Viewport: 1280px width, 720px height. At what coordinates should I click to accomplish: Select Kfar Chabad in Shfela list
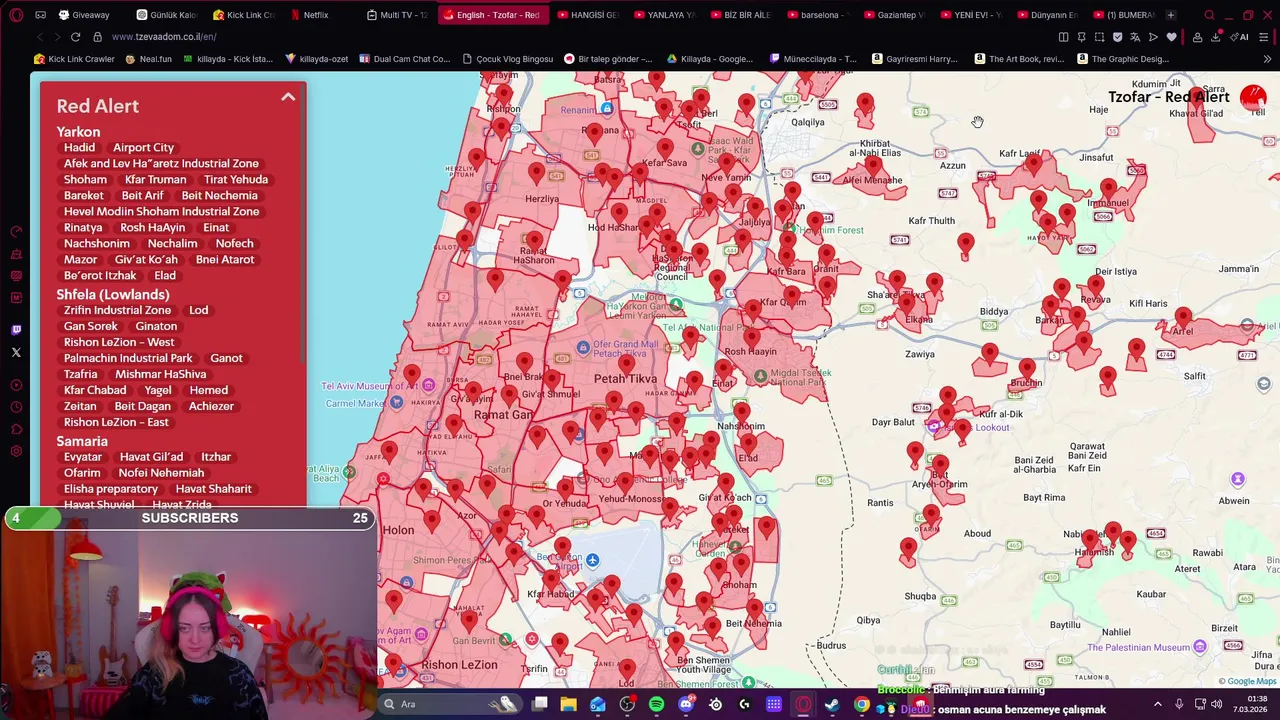(x=95, y=390)
